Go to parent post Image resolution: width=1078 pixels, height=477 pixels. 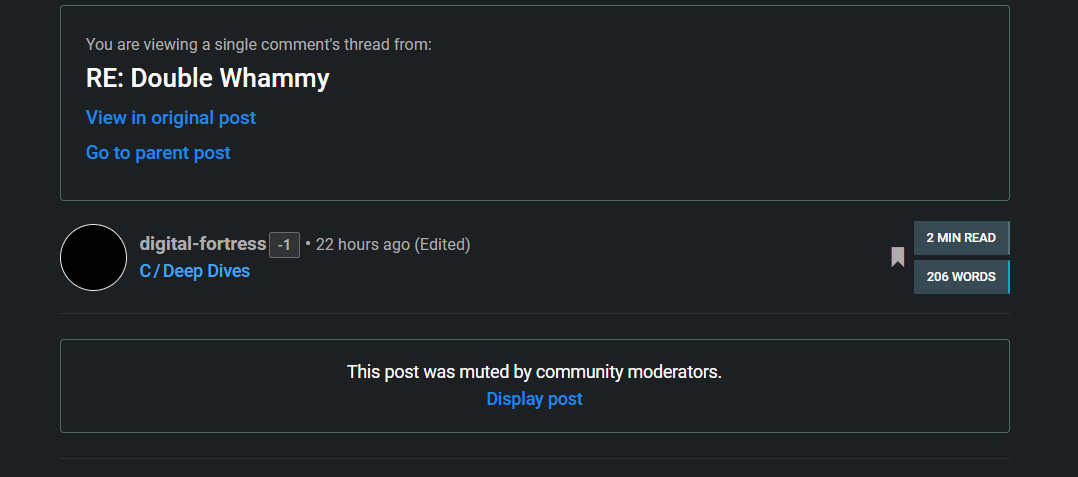158,153
